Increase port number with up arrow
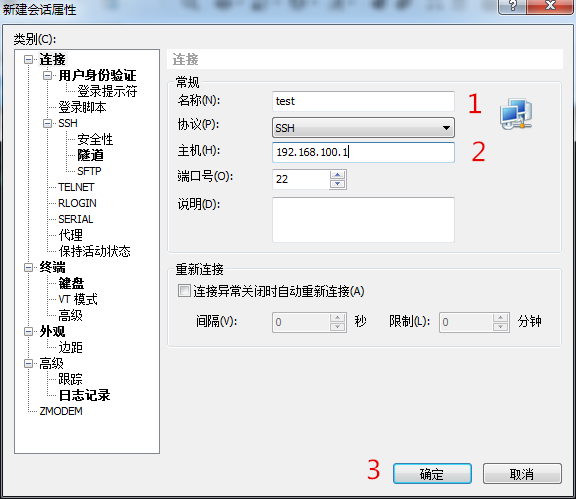Screen dimensions: 576x499 click(338, 175)
